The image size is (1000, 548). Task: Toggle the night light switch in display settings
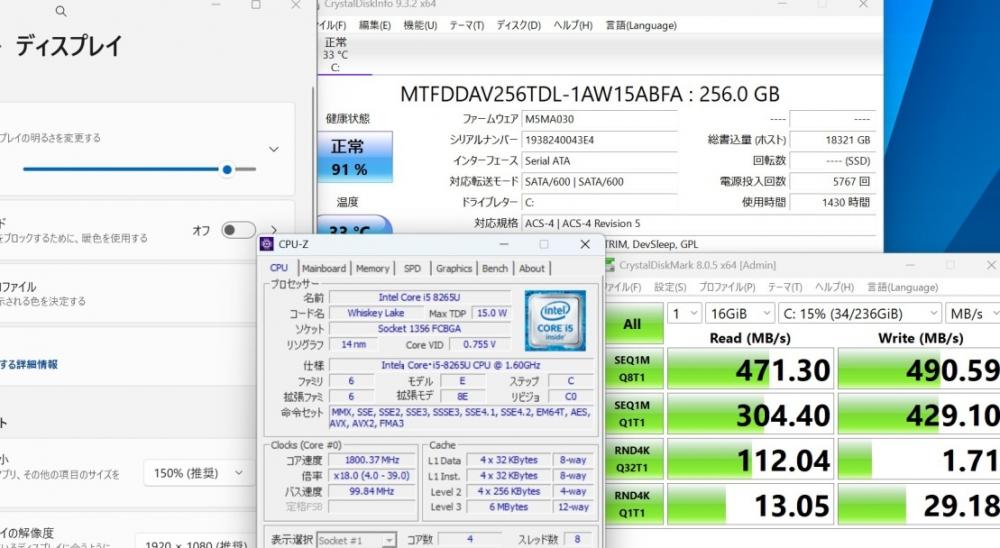pyautogui.click(x=238, y=230)
